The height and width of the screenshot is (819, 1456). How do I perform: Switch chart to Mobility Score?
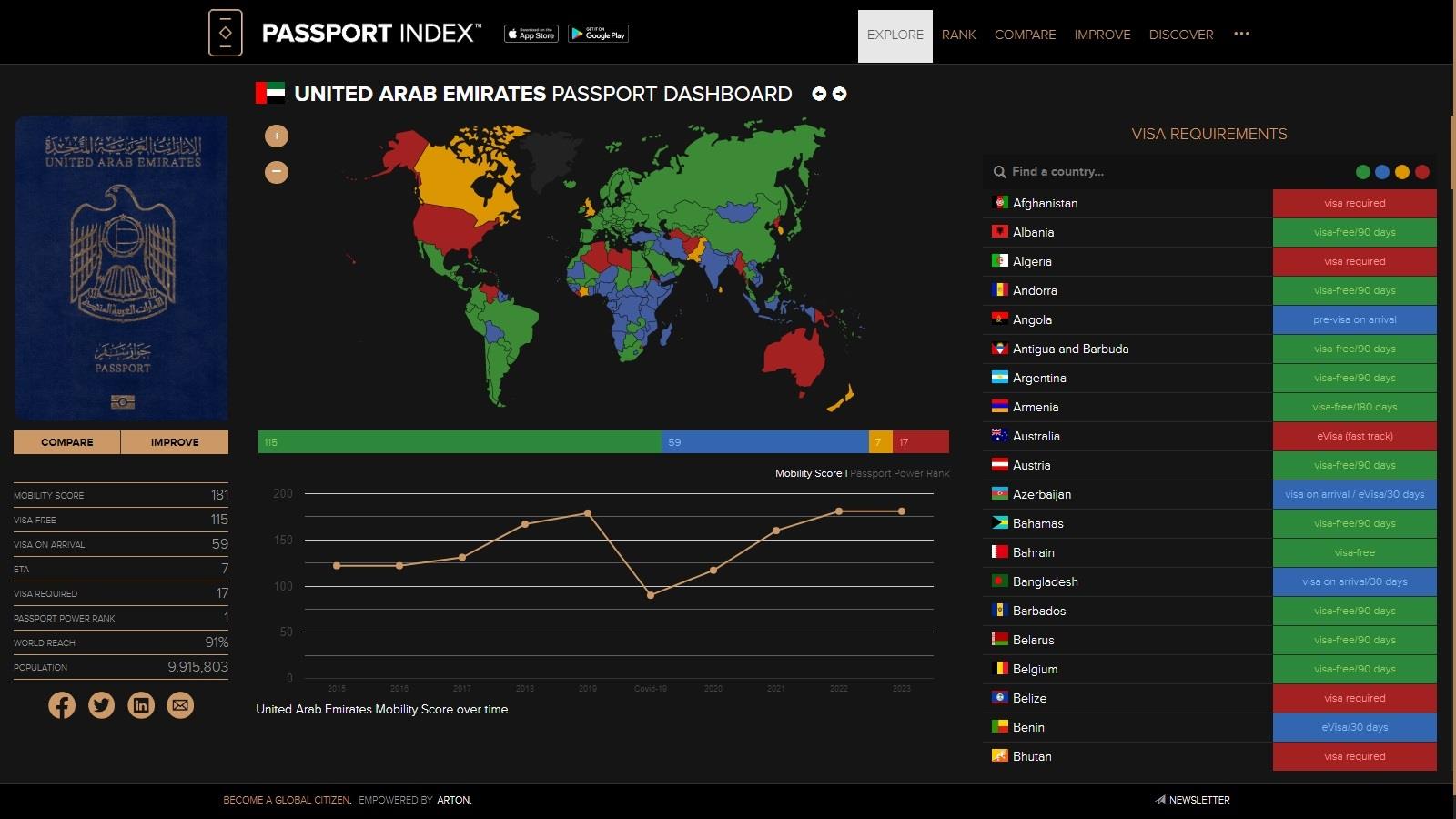(808, 473)
